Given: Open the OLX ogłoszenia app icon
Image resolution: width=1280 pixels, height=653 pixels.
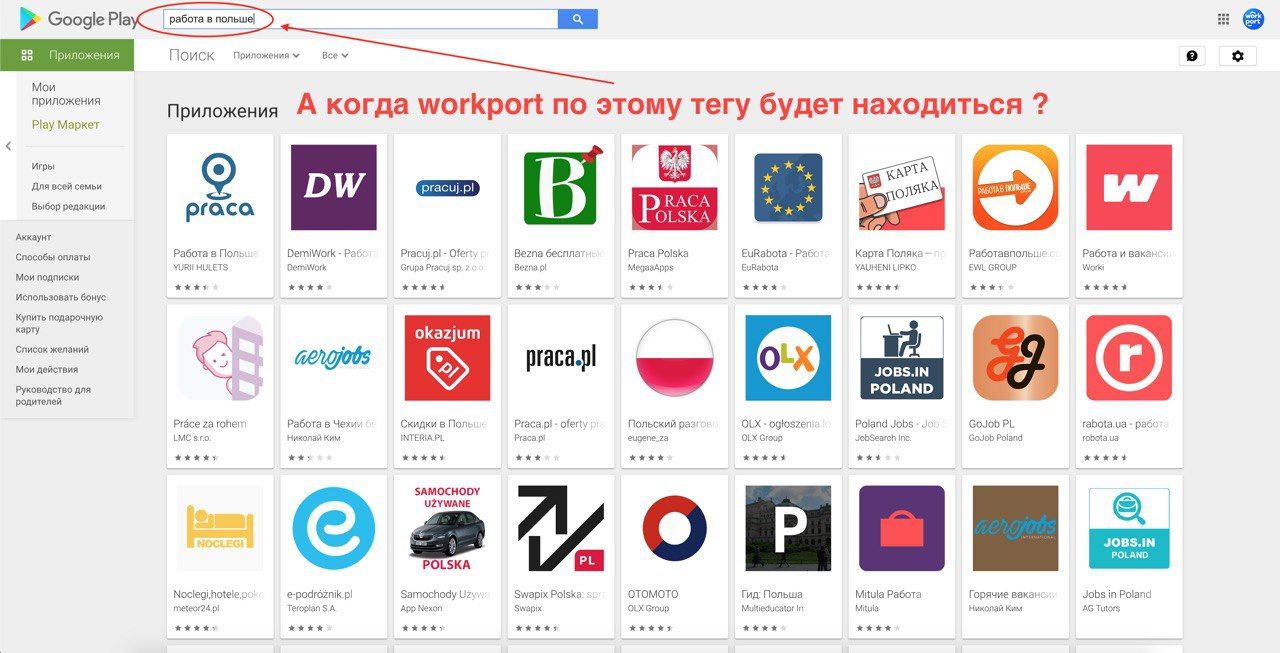Looking at the screenshot, I should [x=788, y=358].
